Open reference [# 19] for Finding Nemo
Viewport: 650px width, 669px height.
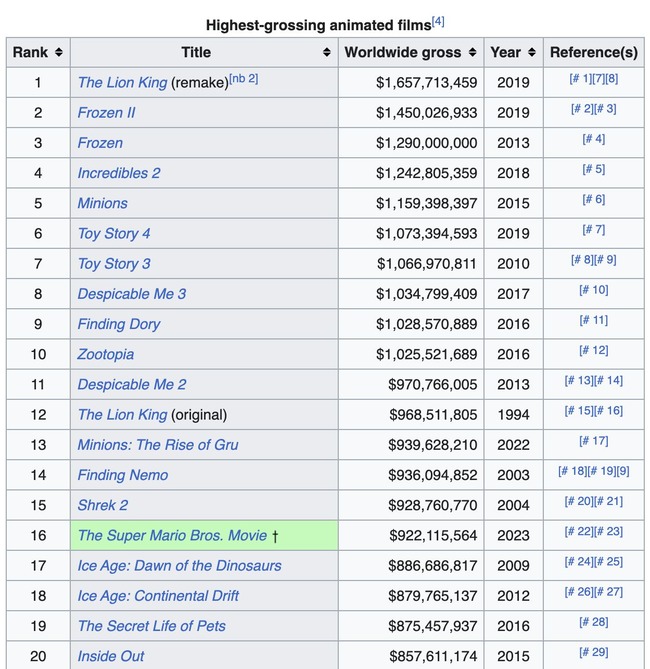602,471
